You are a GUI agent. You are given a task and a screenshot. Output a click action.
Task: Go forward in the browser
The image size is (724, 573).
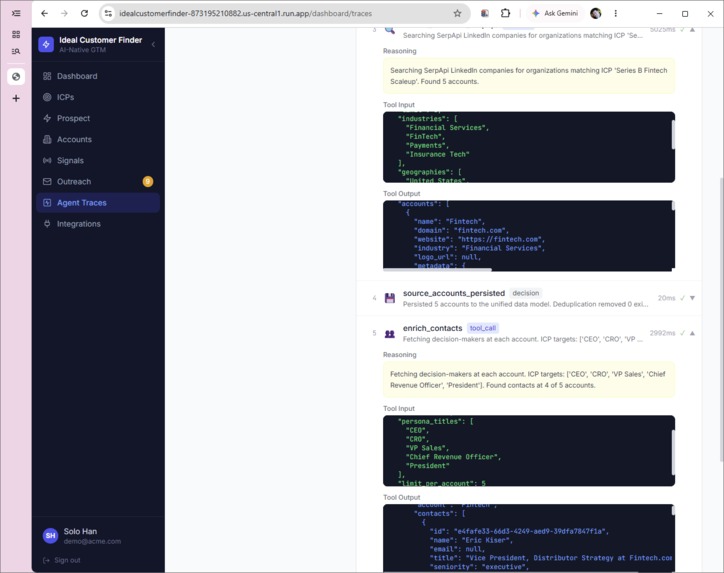point(64,13)
